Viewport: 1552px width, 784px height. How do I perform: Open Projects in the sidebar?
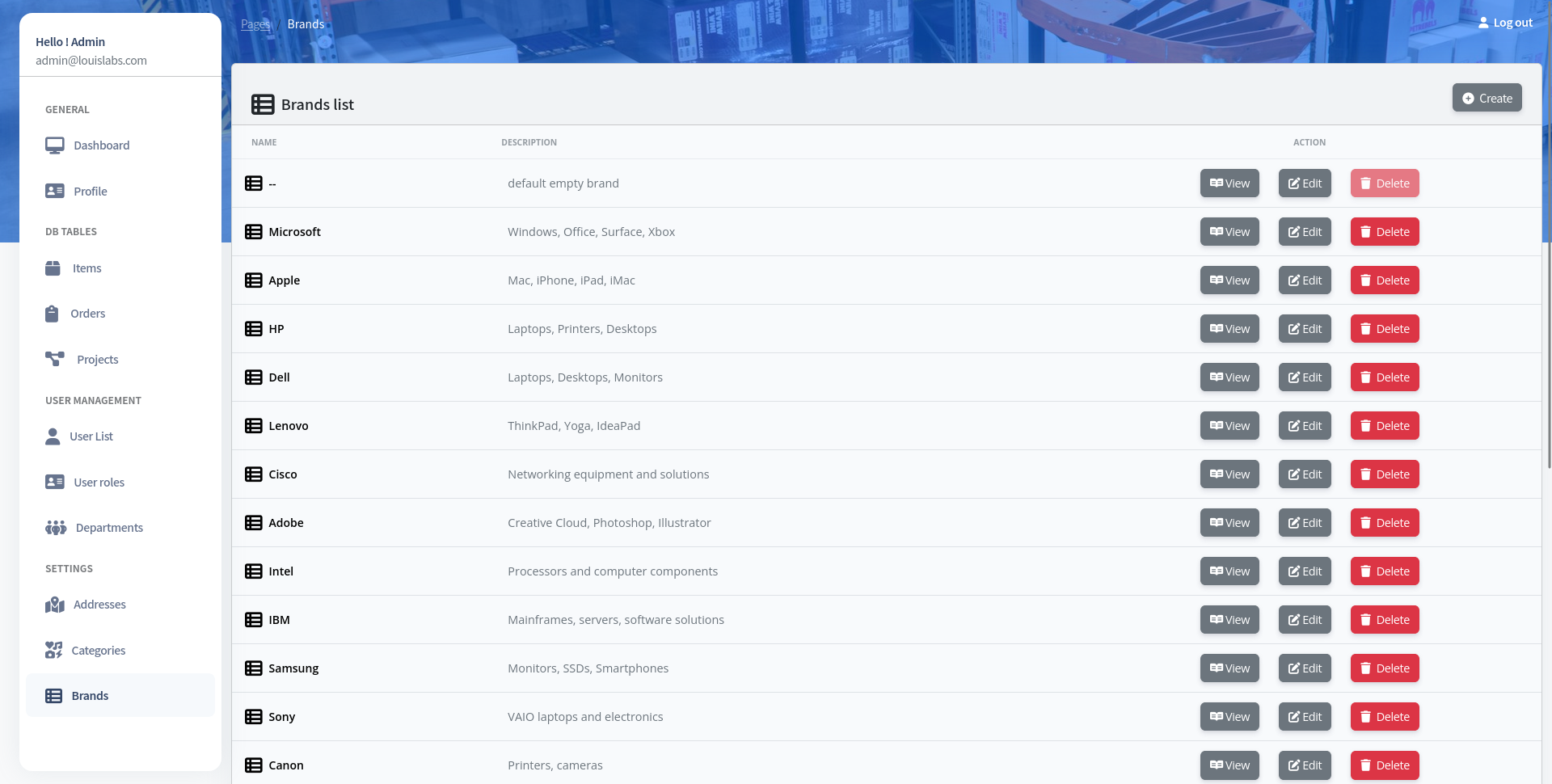(x=120, y=360)
